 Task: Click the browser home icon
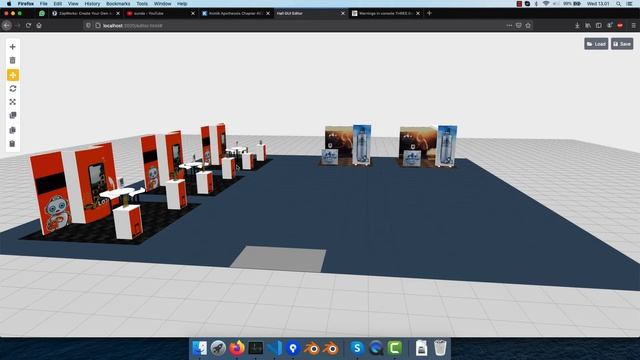click(x=39, y=25)
